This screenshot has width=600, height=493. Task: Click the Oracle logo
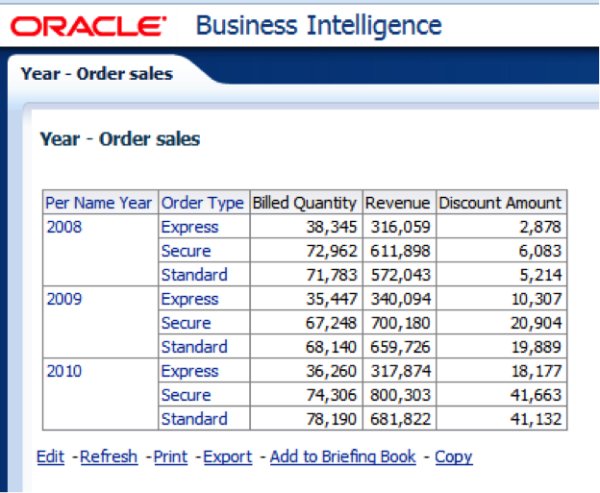[90, 25]
